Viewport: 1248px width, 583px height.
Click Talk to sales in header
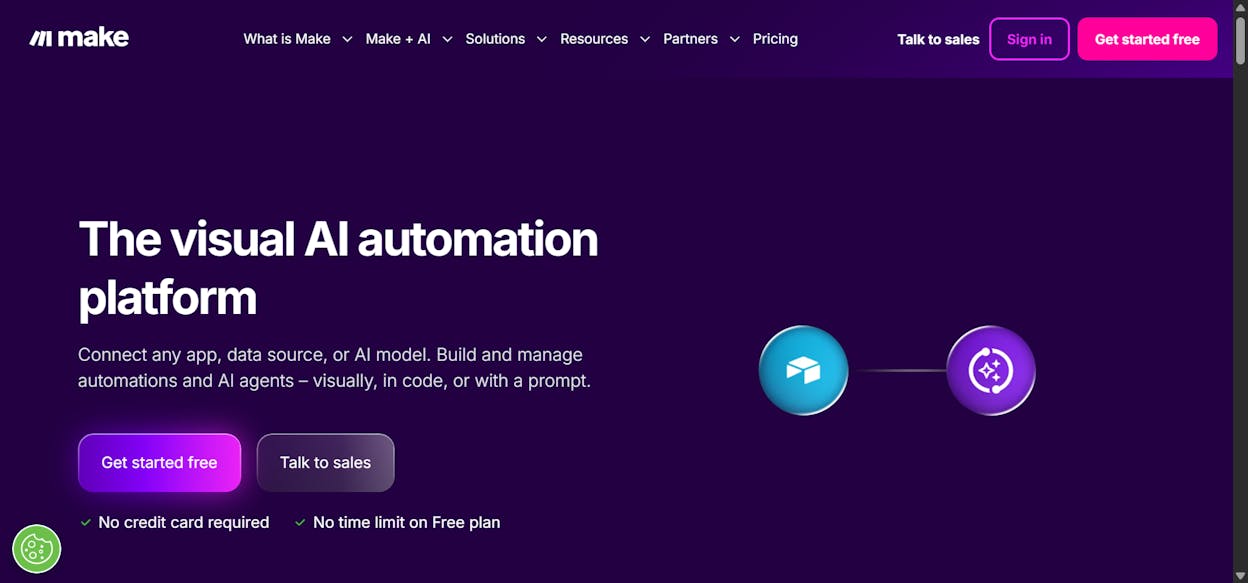[938, 39]
